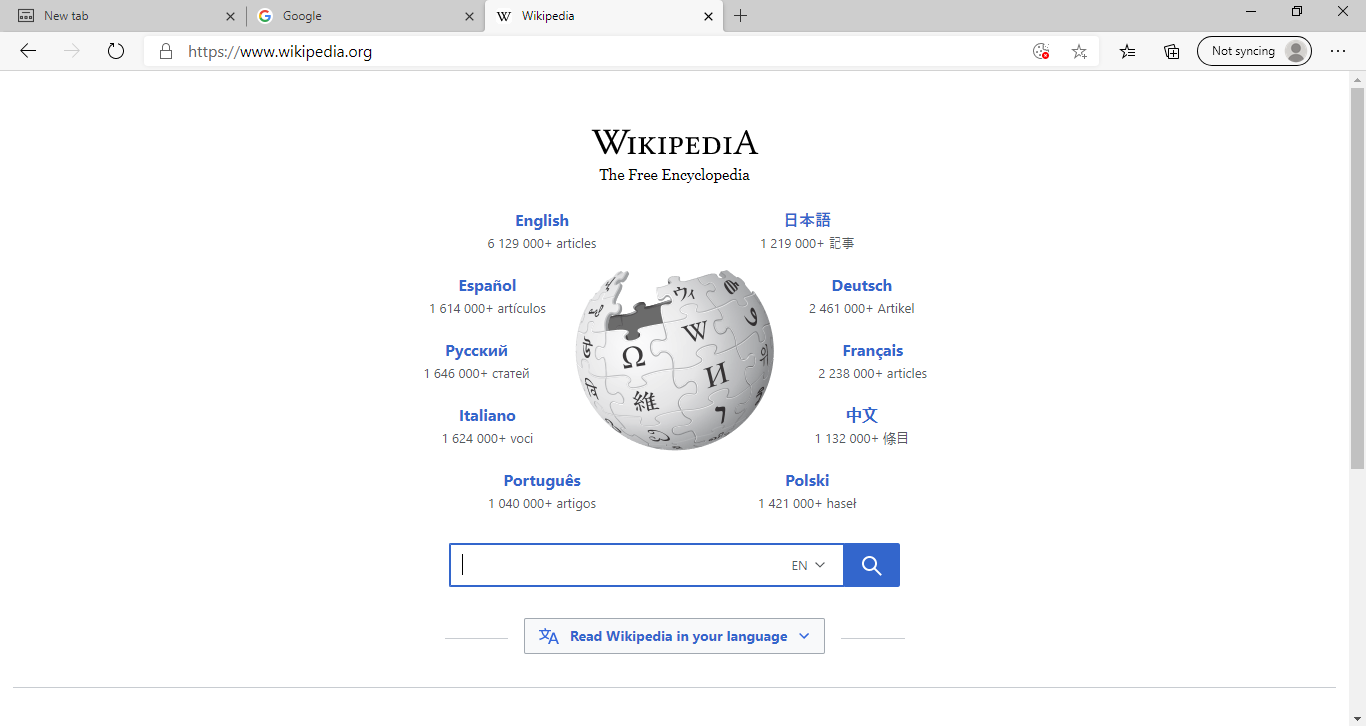Click the Wikipedia puzzle globe logo
Image resolution: width=1366 pixels, height=726 pixels.
click(675, 360)
